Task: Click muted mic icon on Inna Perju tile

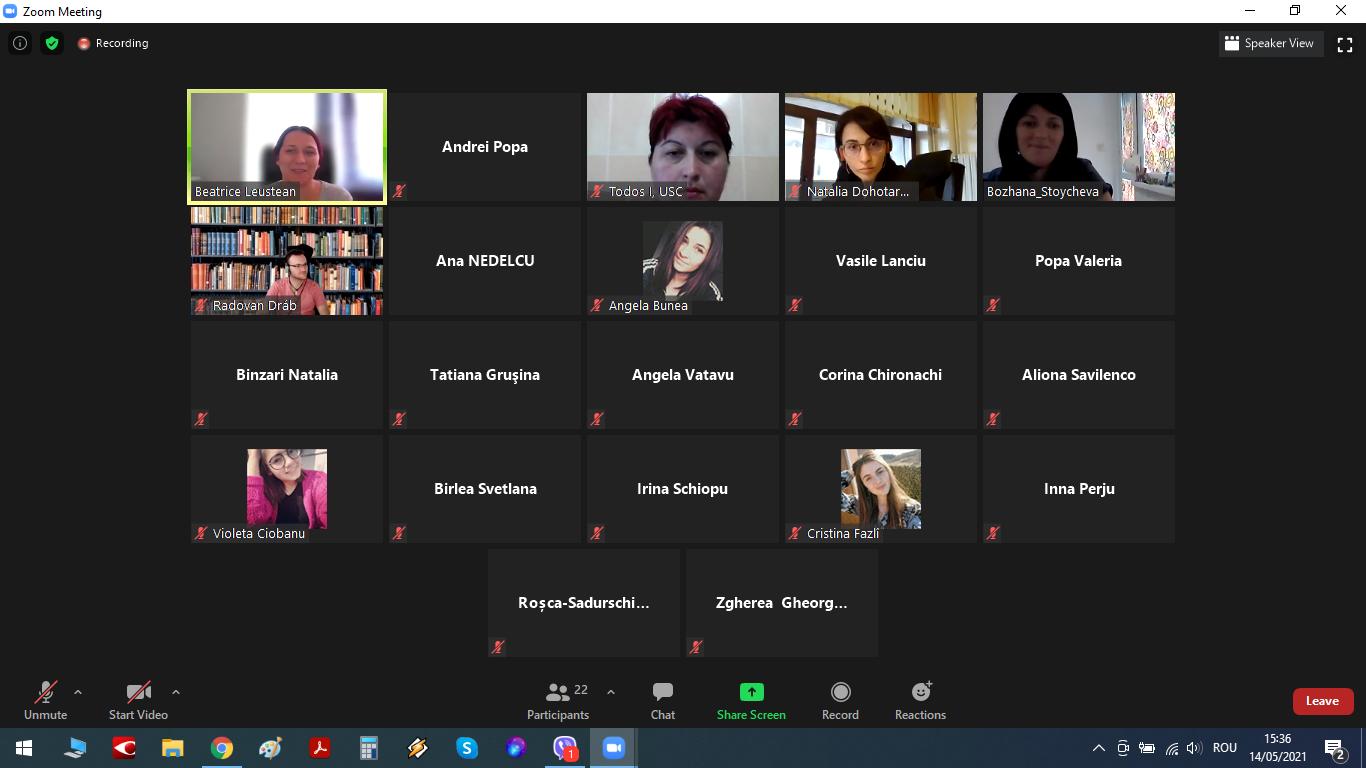Action: [993, 533]
